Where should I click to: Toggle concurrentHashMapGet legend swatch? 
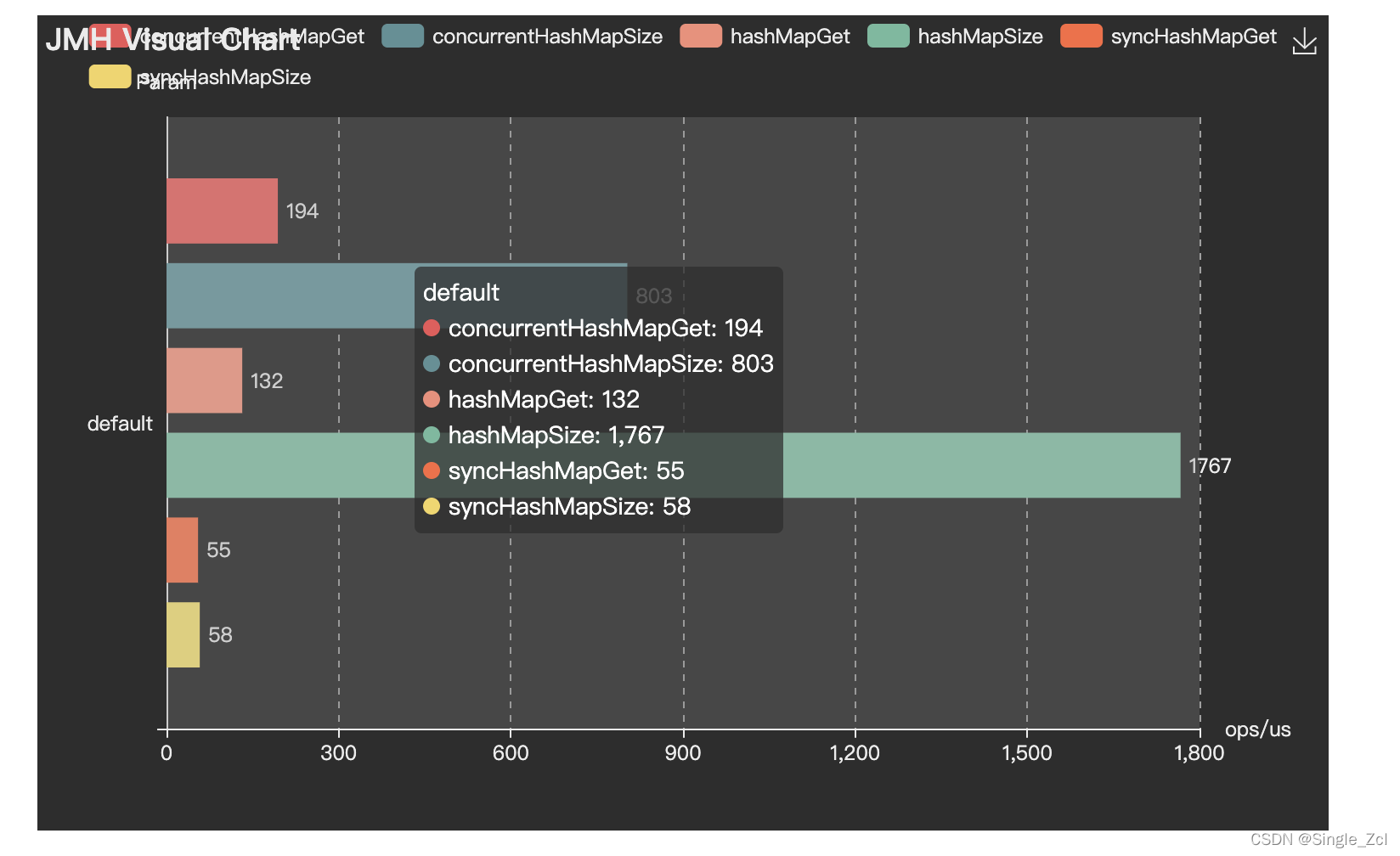[x=110, y=36]
